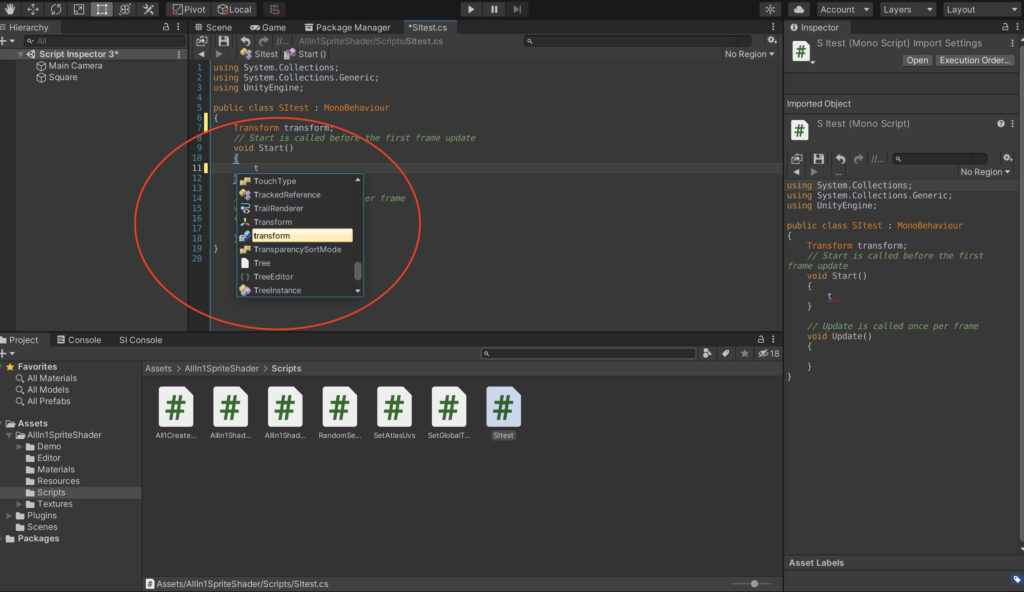Click Execution Order in Import Settings
The height and width of the screenshot is (592, 1024).
point(975,59)
